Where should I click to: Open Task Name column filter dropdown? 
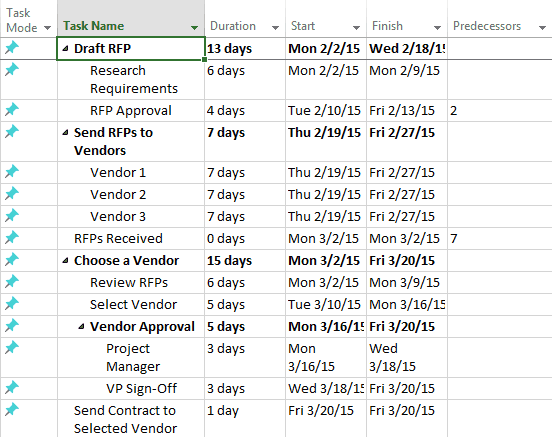tap(194, 27)
